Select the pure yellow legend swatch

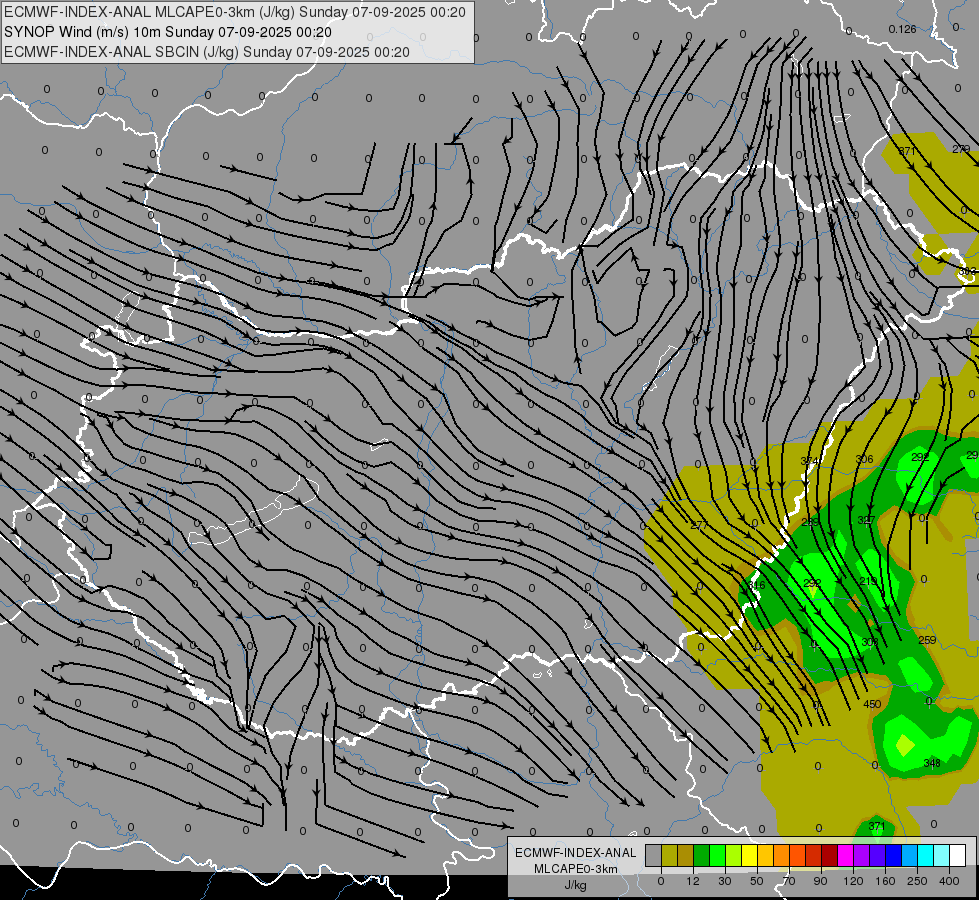pos(749,856)
